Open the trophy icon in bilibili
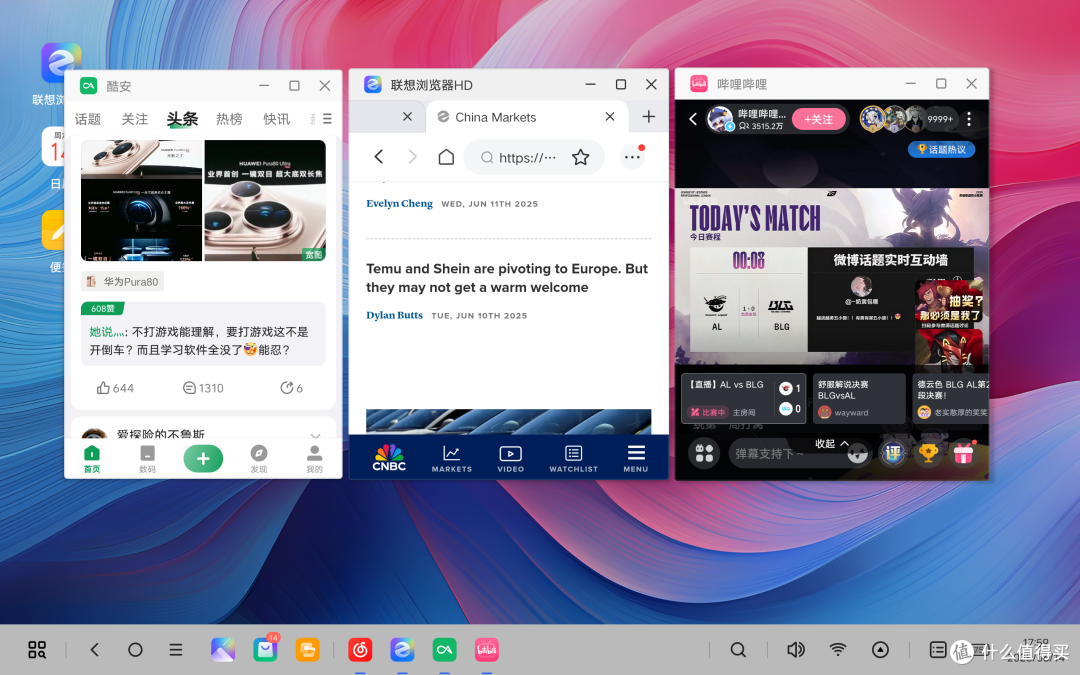Screen dimensions: 1080x675 (928, 453)
